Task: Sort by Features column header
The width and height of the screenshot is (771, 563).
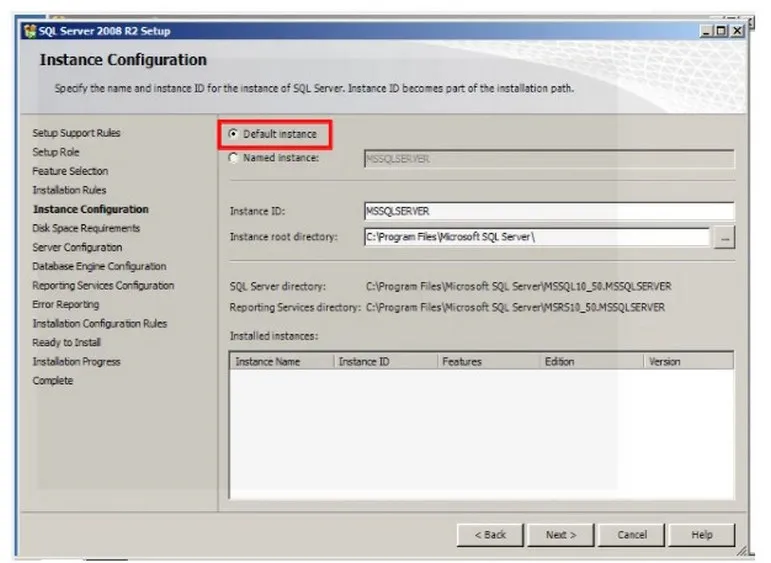Action: [x=489, y=361]
